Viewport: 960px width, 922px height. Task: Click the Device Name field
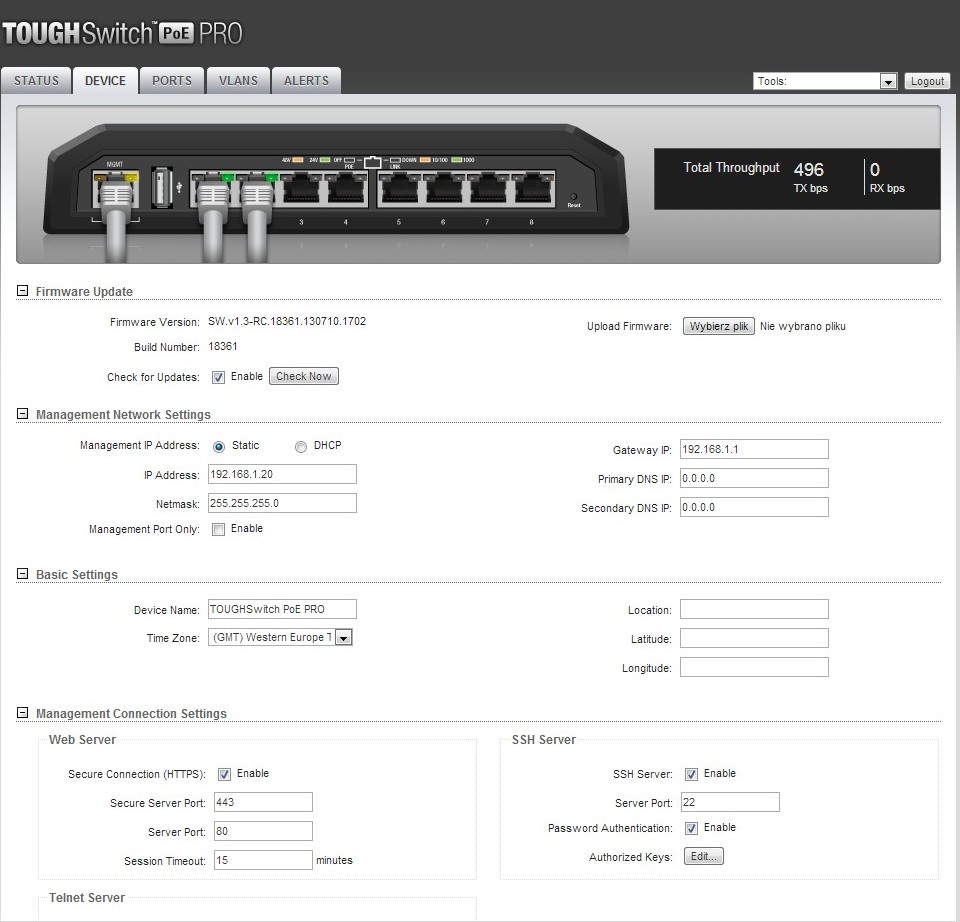pos(282,609)
